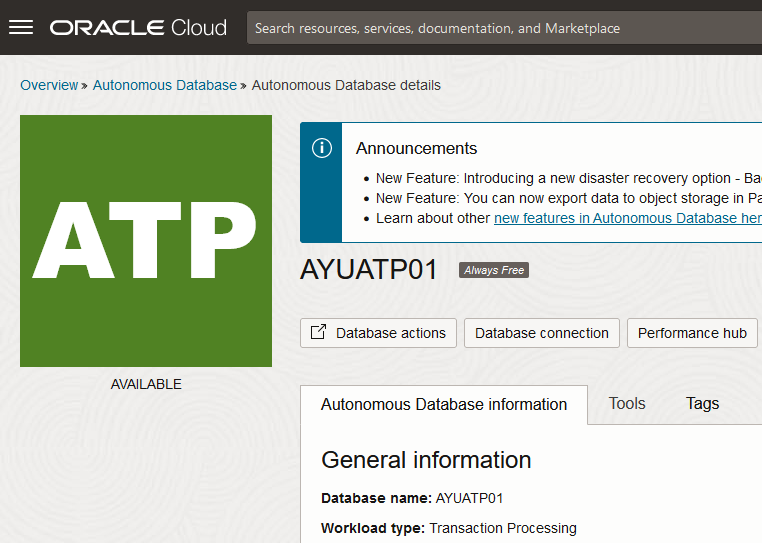Click the Always Free badge
This screenshot has height=543, width=762.
pos(494,270)
